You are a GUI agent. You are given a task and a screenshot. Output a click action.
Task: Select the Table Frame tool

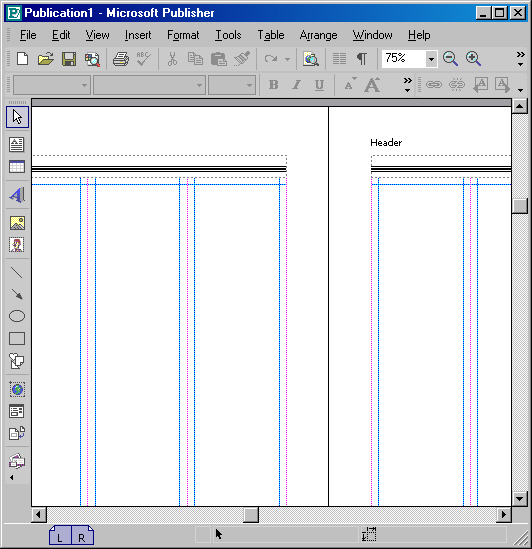coord(17,167)
